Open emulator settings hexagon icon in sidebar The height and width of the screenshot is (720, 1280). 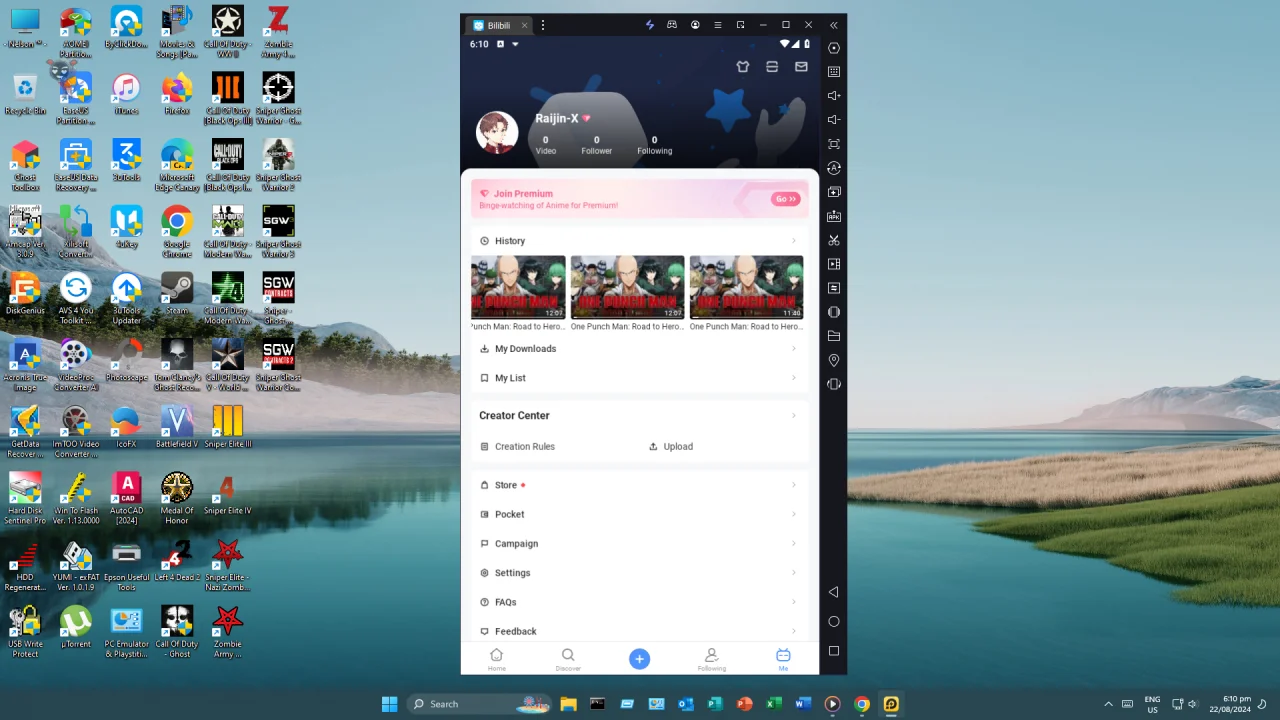pos(834,48)
